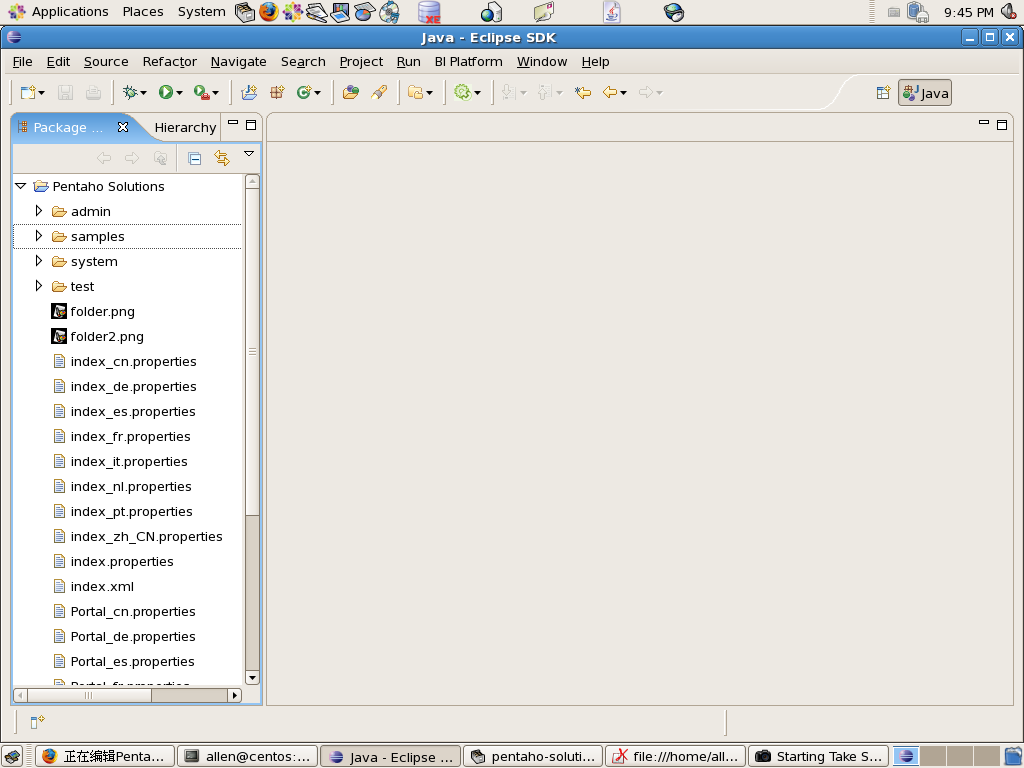1024x768 pixels.
Task: Open the Open Perspective icon
Action: point(883,93)
